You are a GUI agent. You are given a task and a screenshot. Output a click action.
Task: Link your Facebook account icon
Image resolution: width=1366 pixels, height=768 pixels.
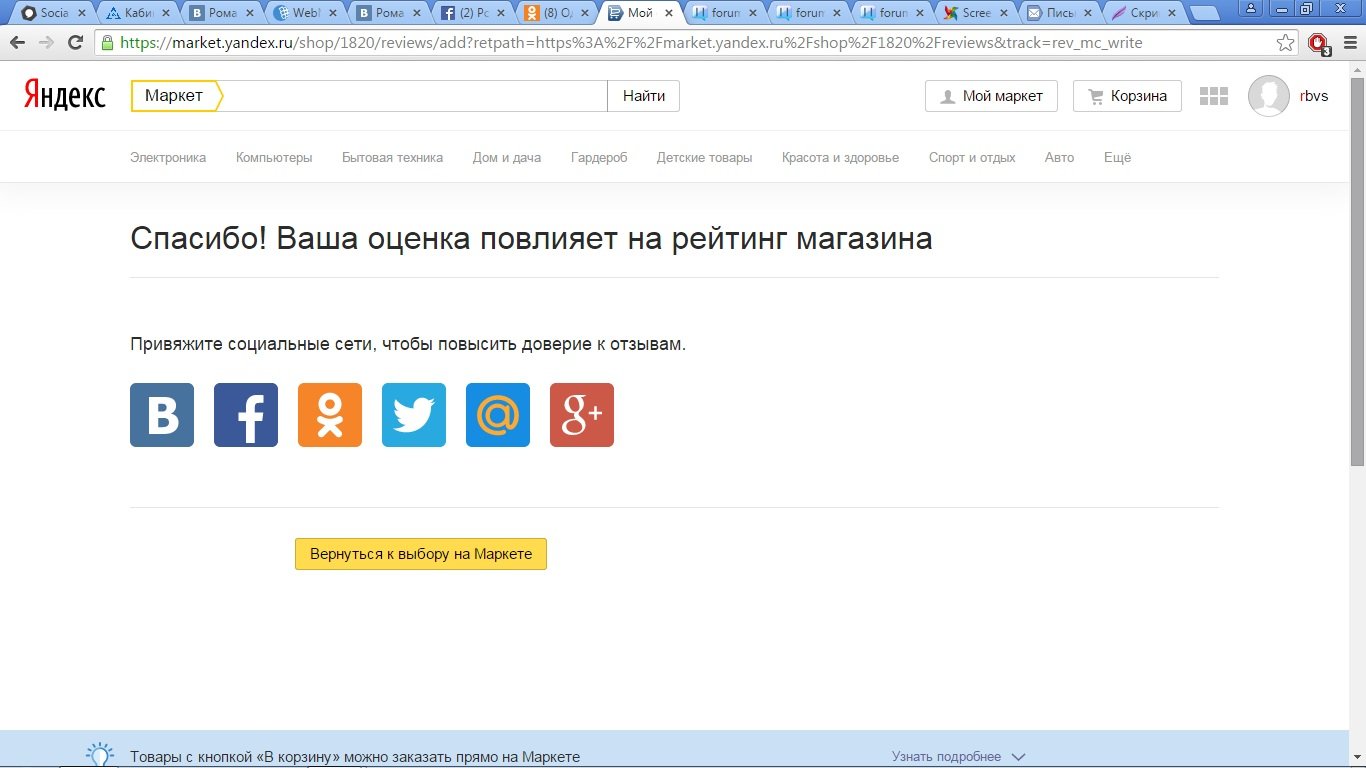246,415
